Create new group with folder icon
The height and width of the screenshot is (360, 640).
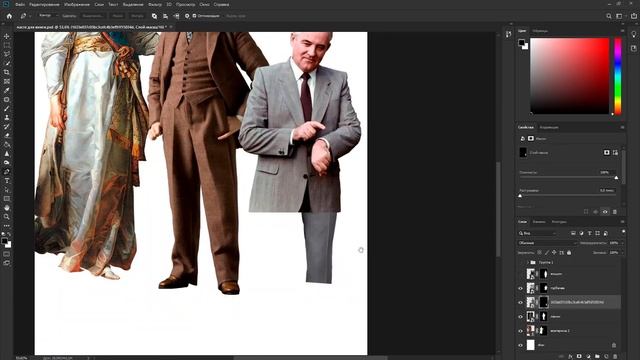(x=597, y=356)
